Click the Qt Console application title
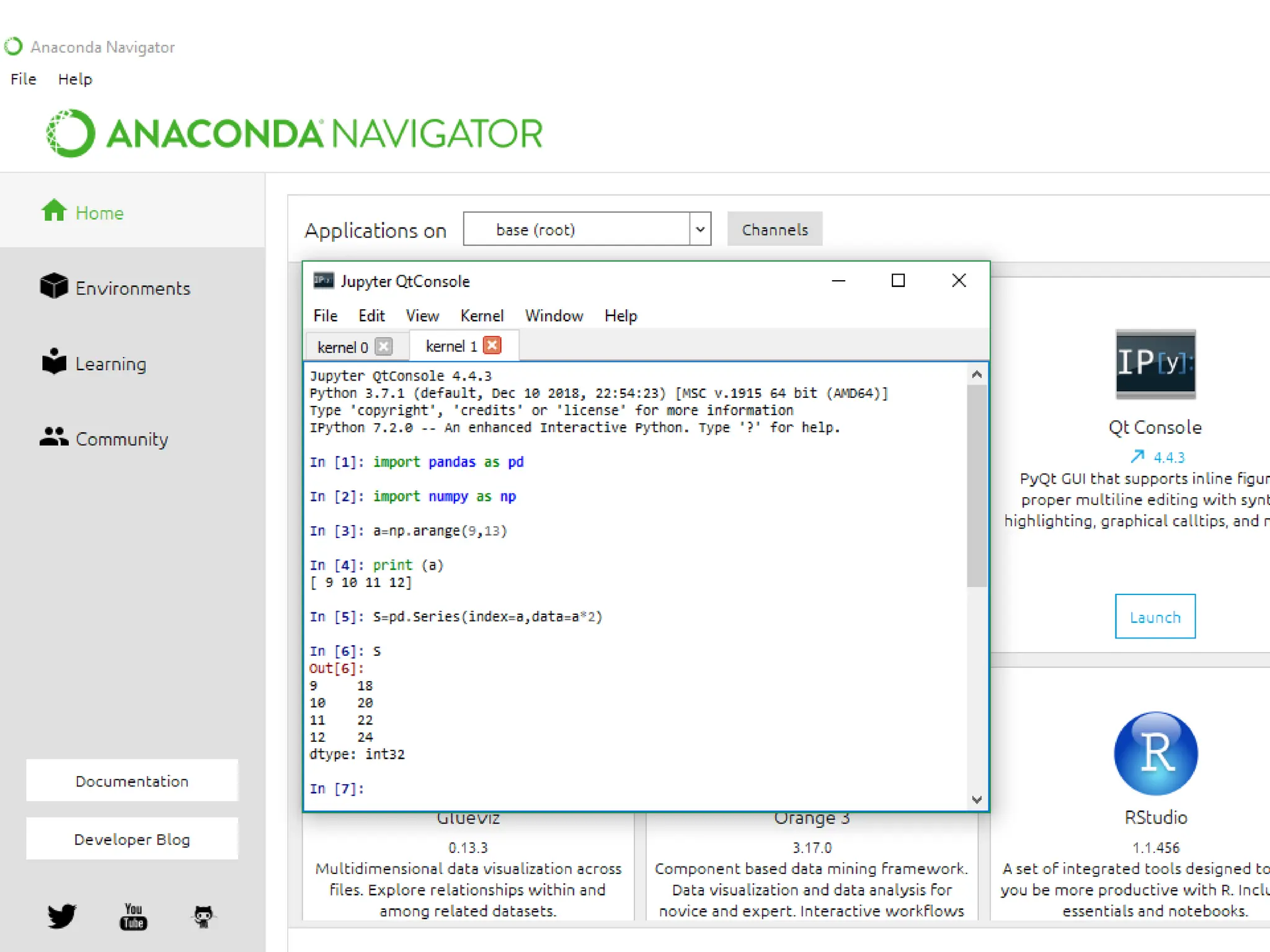 [1155, 427]
